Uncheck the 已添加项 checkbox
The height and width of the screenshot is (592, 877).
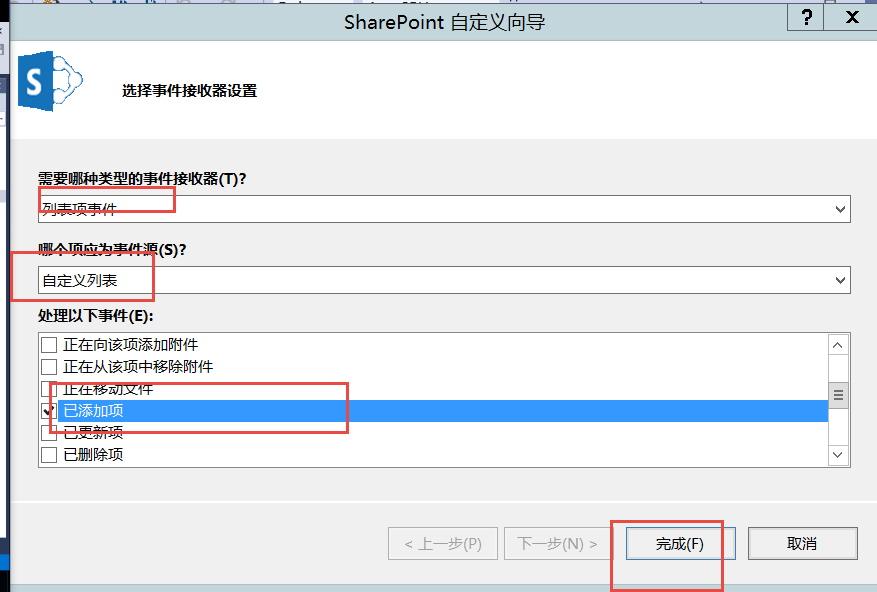tap(49, 411)
